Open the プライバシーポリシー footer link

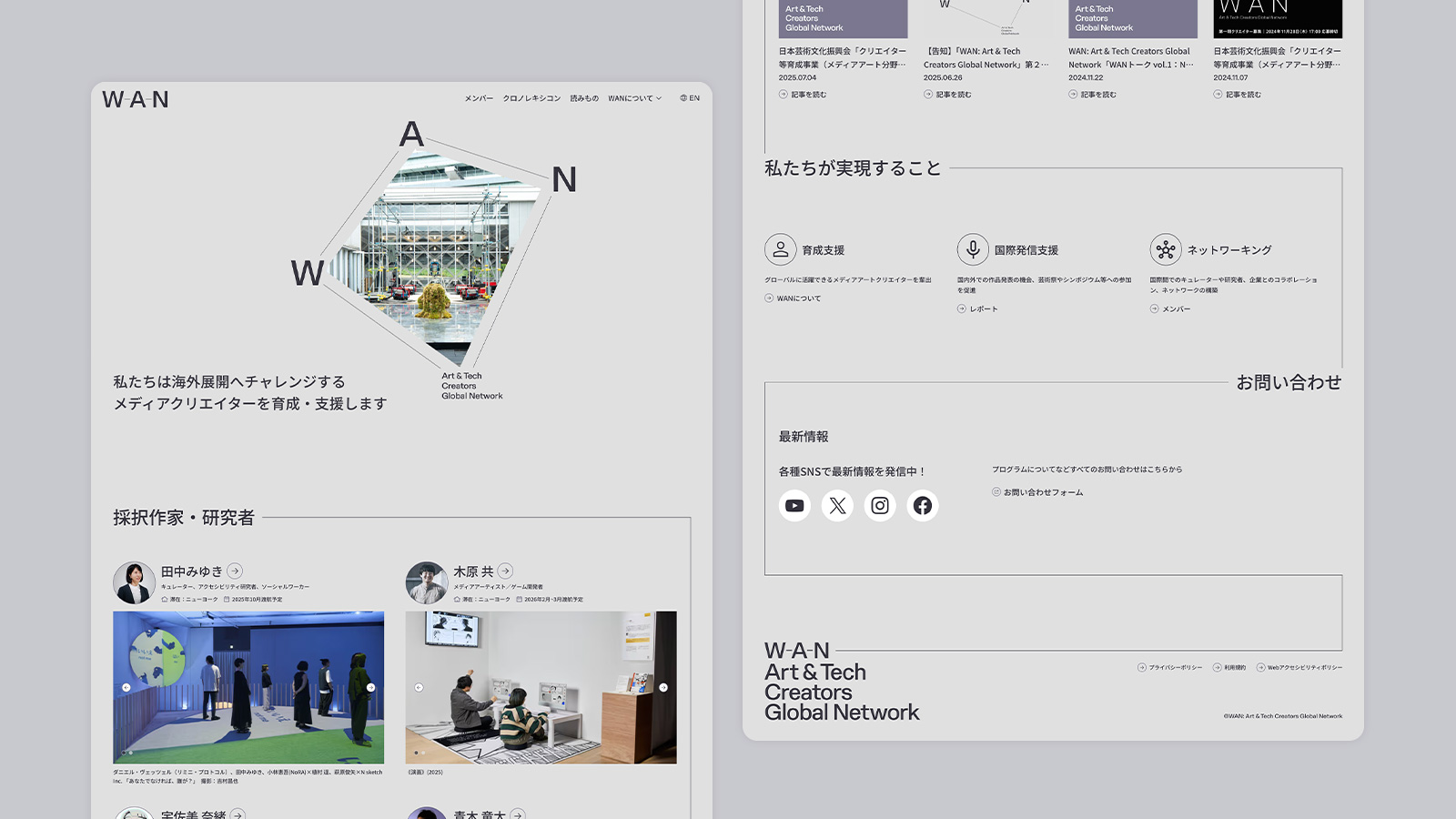1174,668
